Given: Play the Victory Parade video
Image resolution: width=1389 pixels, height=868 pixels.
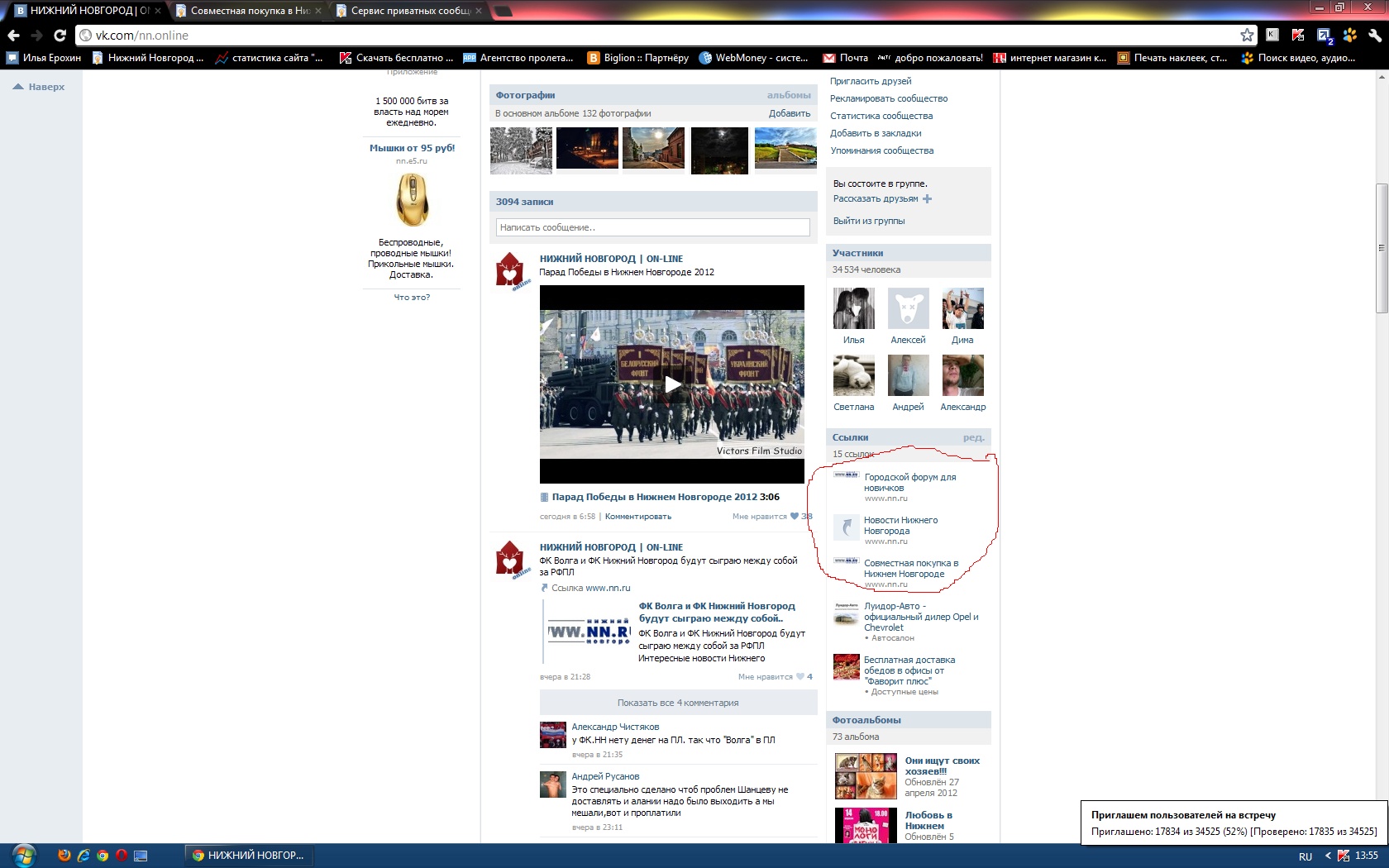Looking at the screenshot, I should click(672, 384).
